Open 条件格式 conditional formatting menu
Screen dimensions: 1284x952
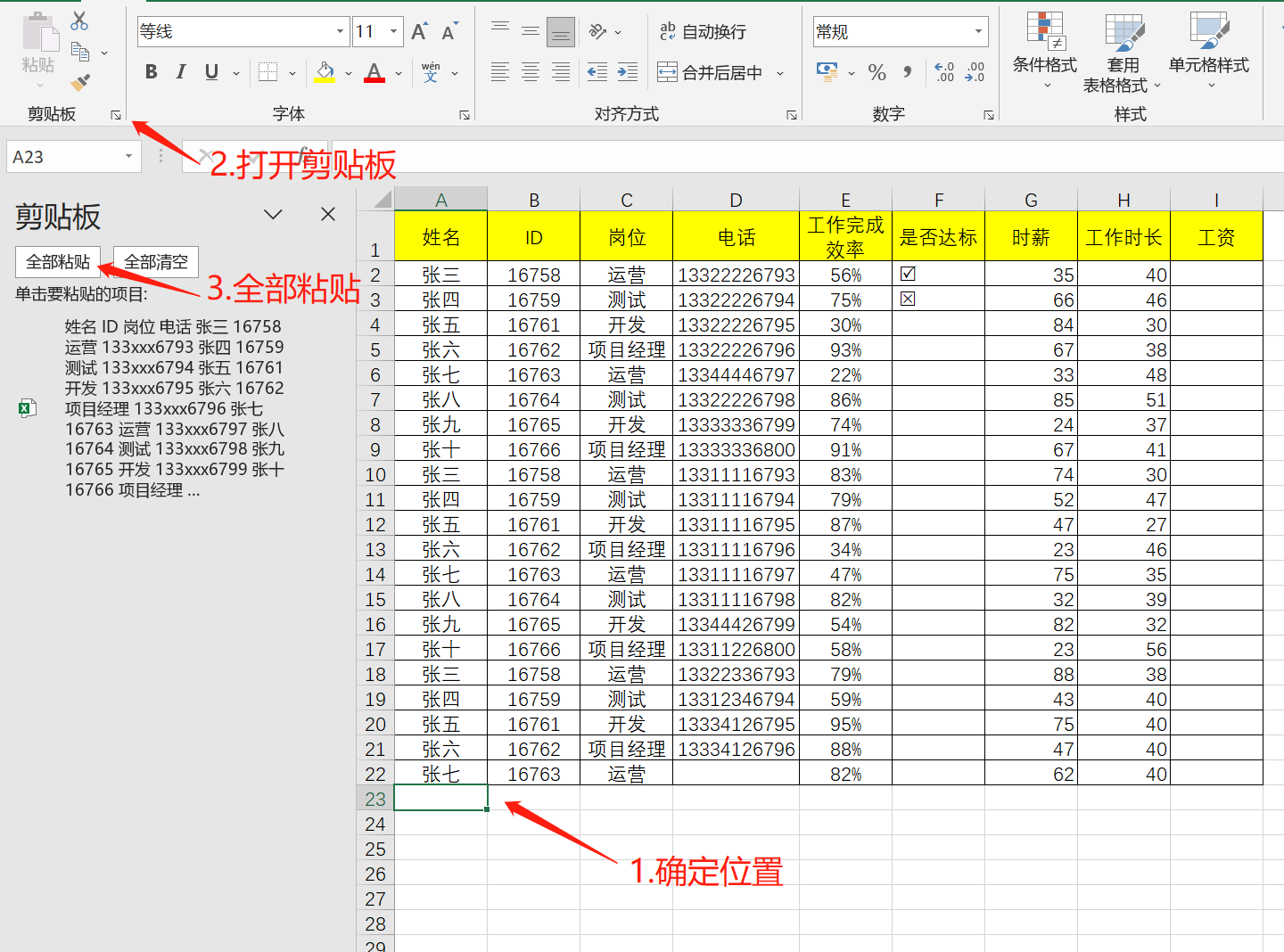click(1045, 52)
